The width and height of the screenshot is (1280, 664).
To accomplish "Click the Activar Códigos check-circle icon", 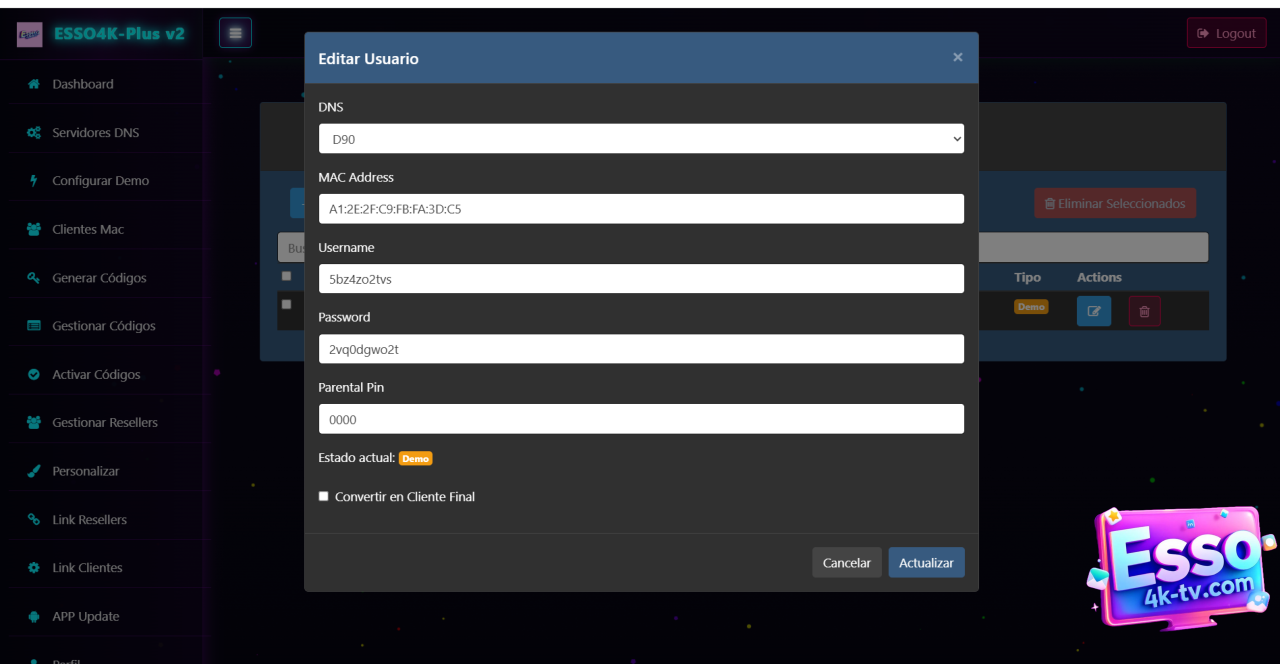I will 34,375.
